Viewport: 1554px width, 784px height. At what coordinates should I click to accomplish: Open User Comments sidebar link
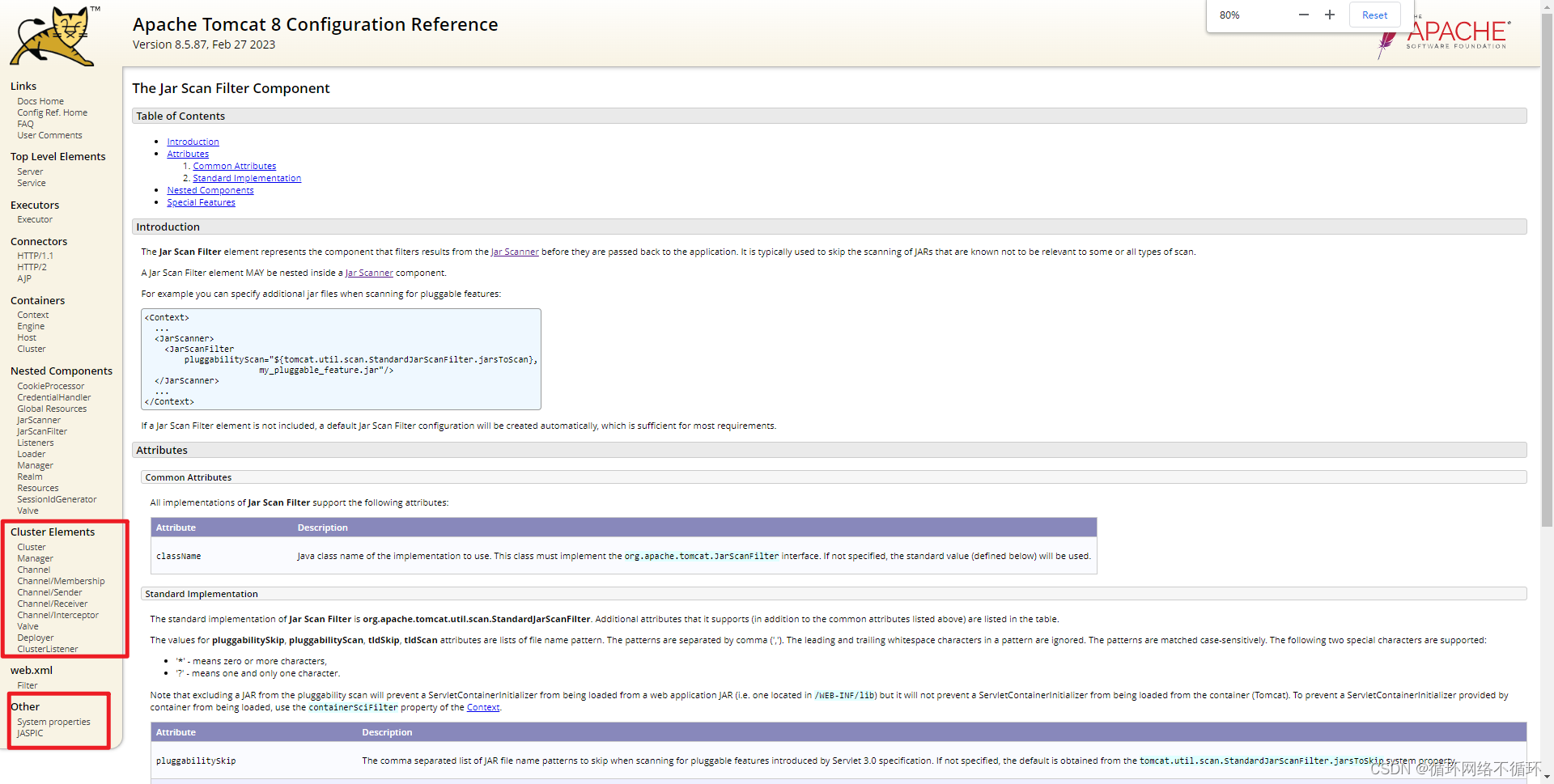[x=49, y=135]
